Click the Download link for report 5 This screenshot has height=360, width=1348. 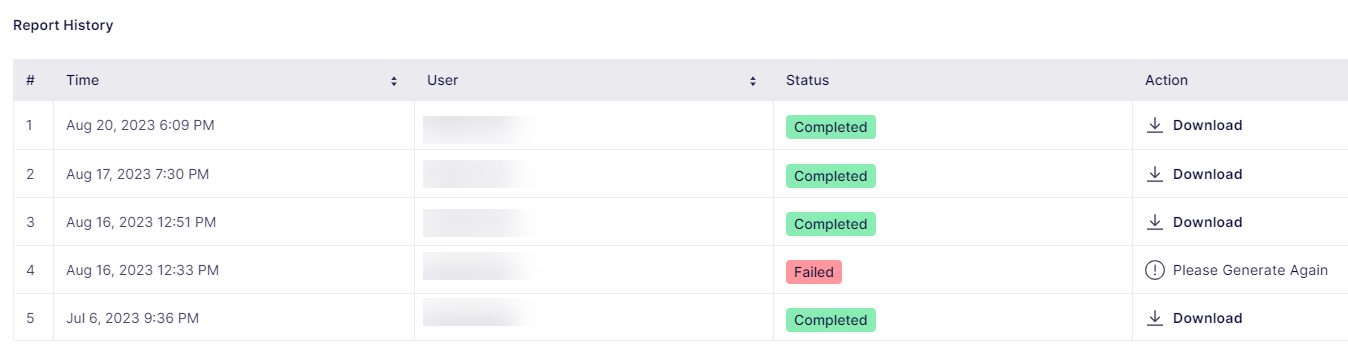click(1207, 318)
